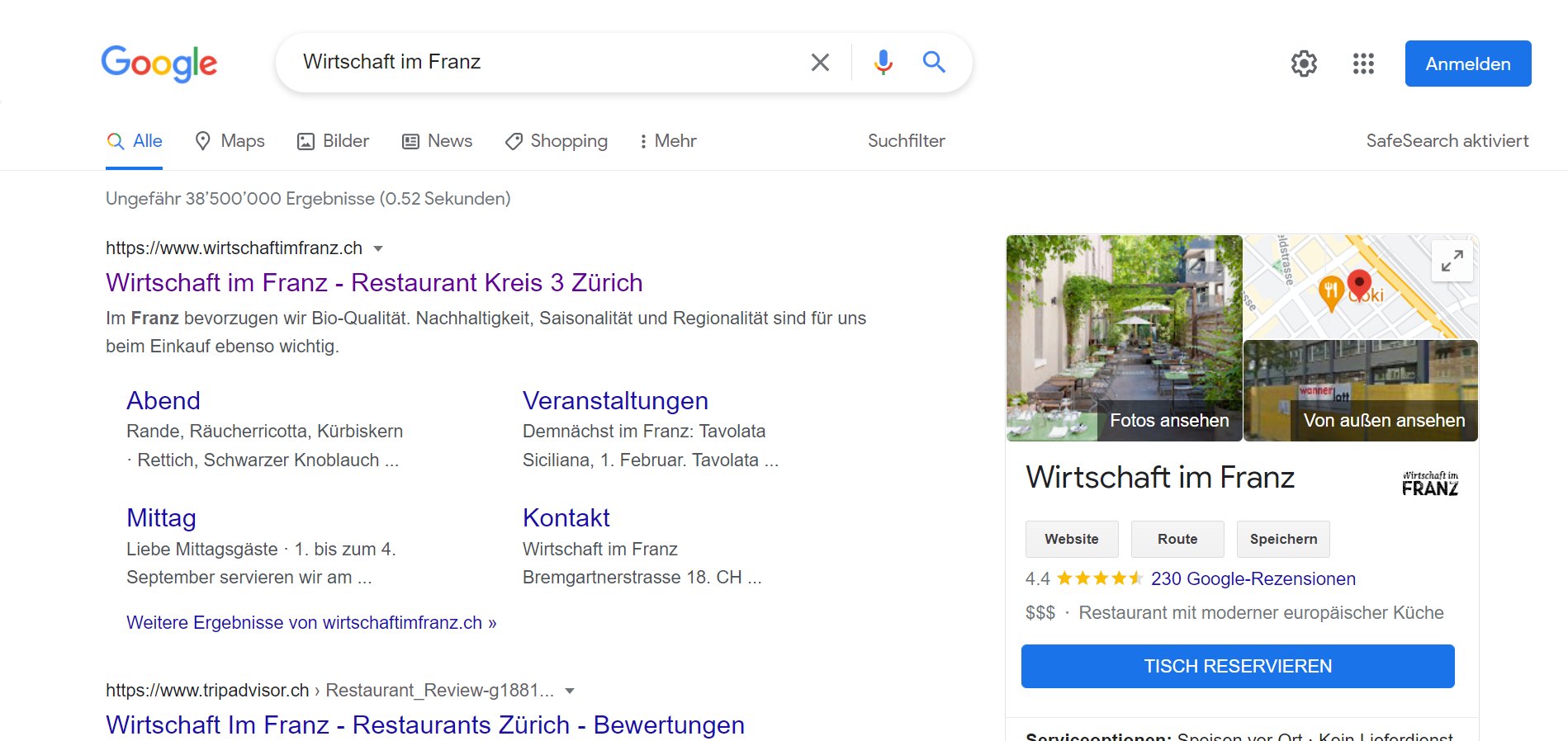1568x741 pixels.
Task: Expand the dropdown arrow next to tripadvisor.ch URL
Action: 570,691
